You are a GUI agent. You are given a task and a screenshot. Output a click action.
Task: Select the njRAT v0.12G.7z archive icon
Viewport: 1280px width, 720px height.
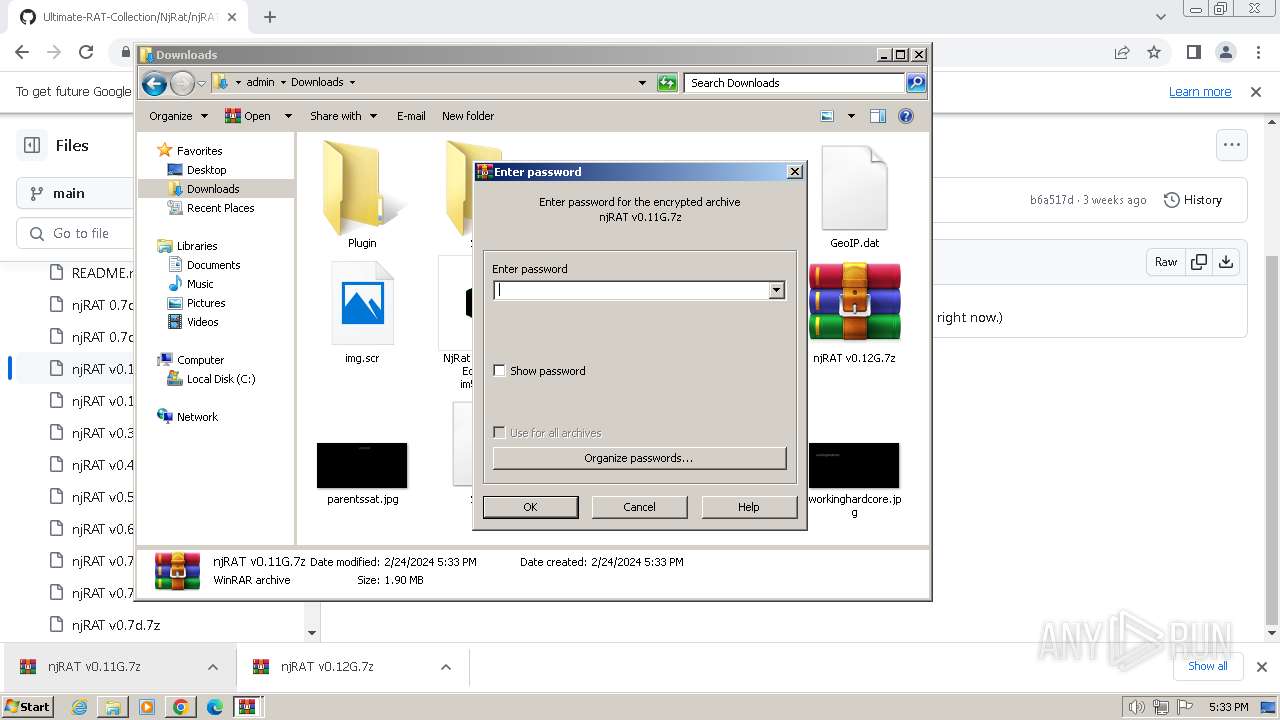[x=854, y=303]
